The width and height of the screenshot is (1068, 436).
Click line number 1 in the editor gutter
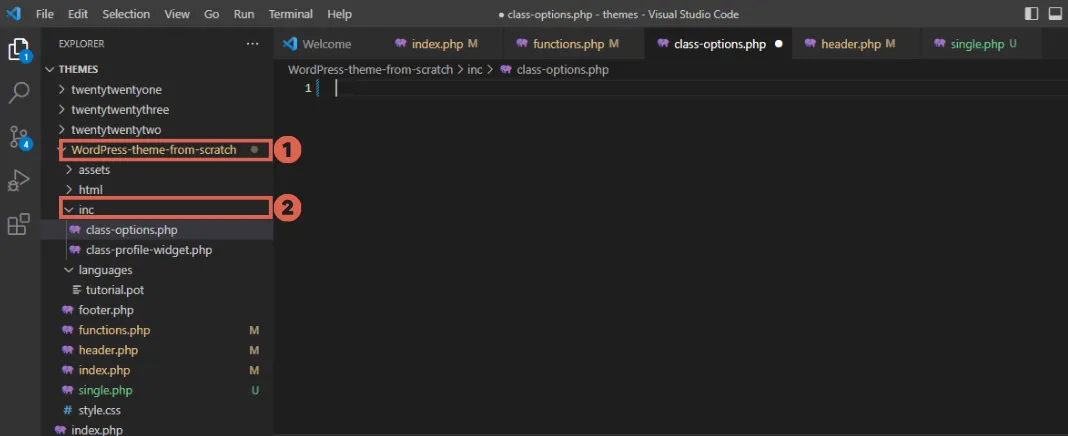(308, 88)
